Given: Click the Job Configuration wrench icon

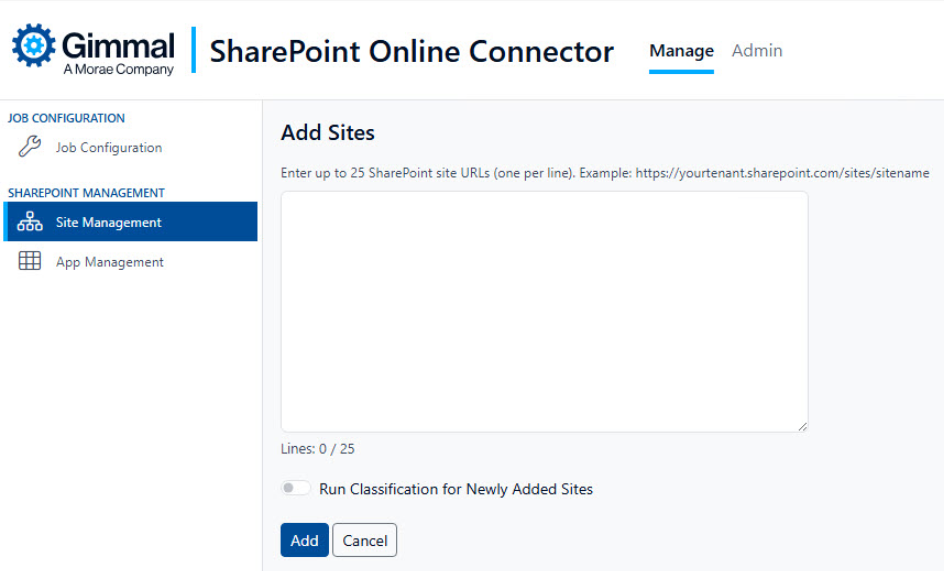Looking at the screenshot, I should (30, 146).
